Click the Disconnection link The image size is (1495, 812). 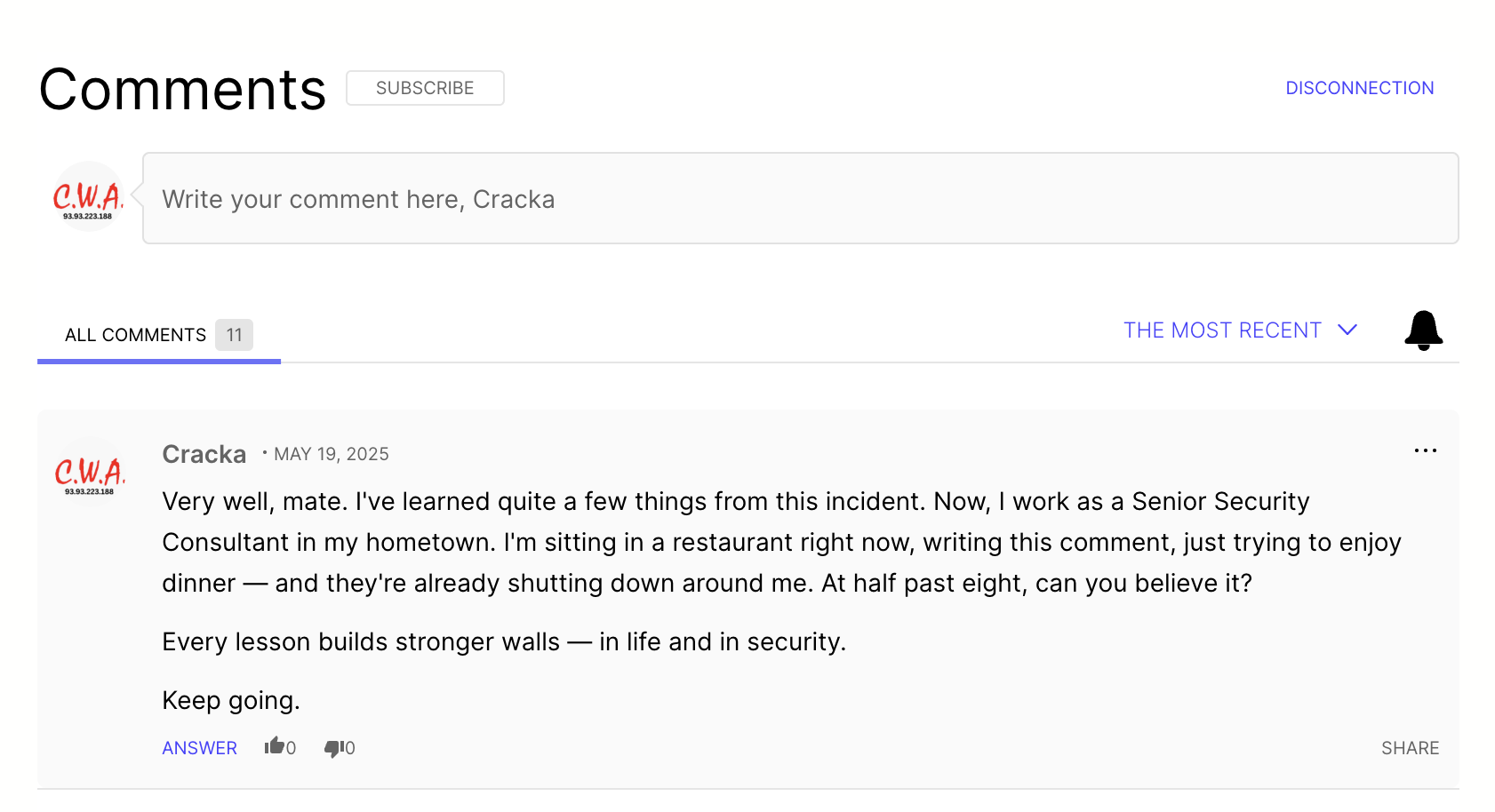[x=1359, y=88]
